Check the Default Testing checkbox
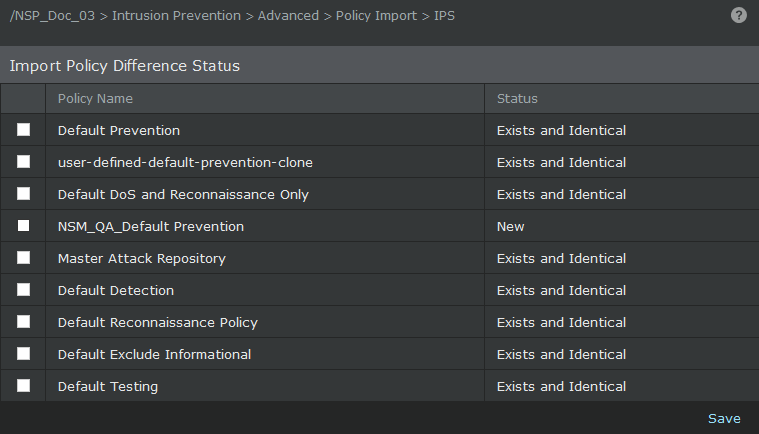Viewport: 759px width, 434px height. coord(23,386)
